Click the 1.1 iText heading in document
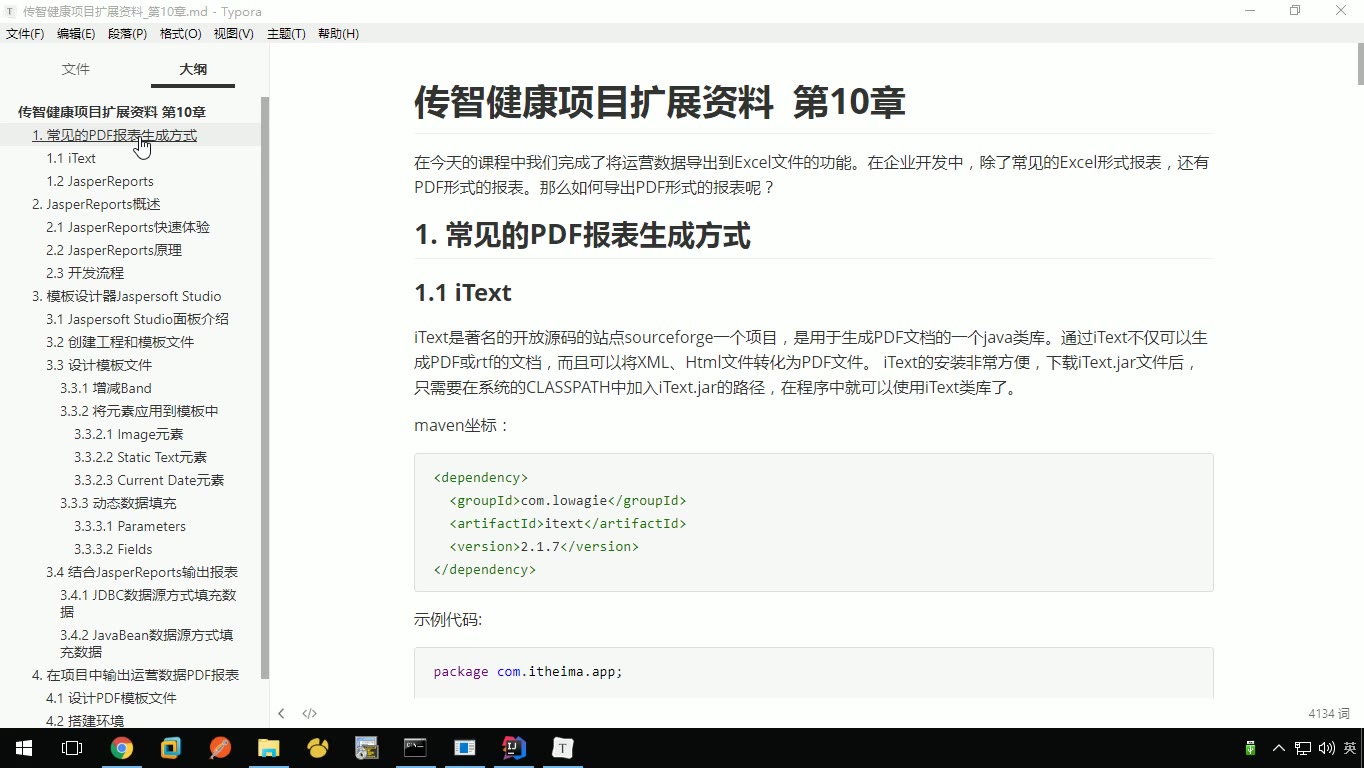This screenshot has width=1364, height=768. pos(463,293)
